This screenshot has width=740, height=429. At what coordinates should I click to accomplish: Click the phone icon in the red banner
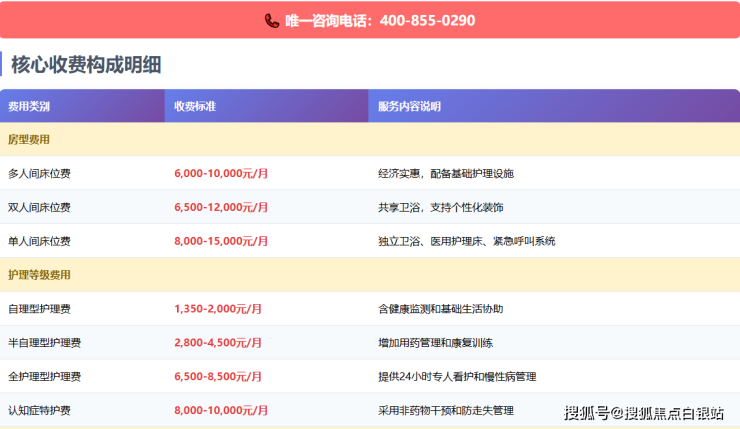coord(272,20)
